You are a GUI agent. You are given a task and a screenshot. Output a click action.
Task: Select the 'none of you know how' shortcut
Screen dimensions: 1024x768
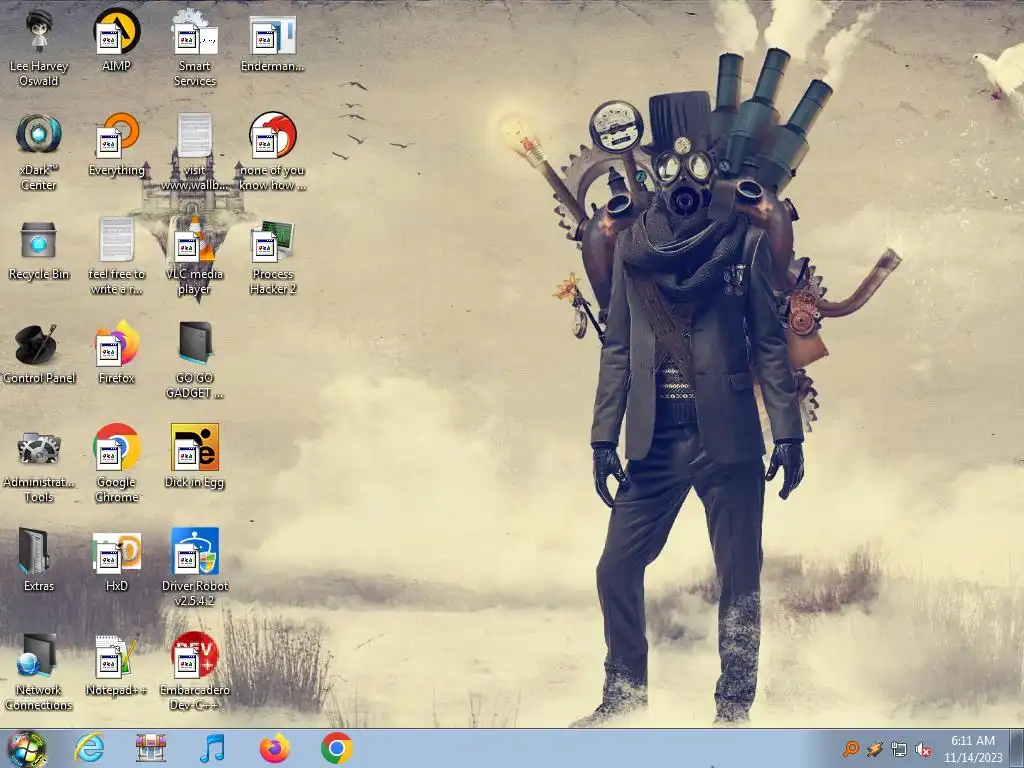coord(272,152)
